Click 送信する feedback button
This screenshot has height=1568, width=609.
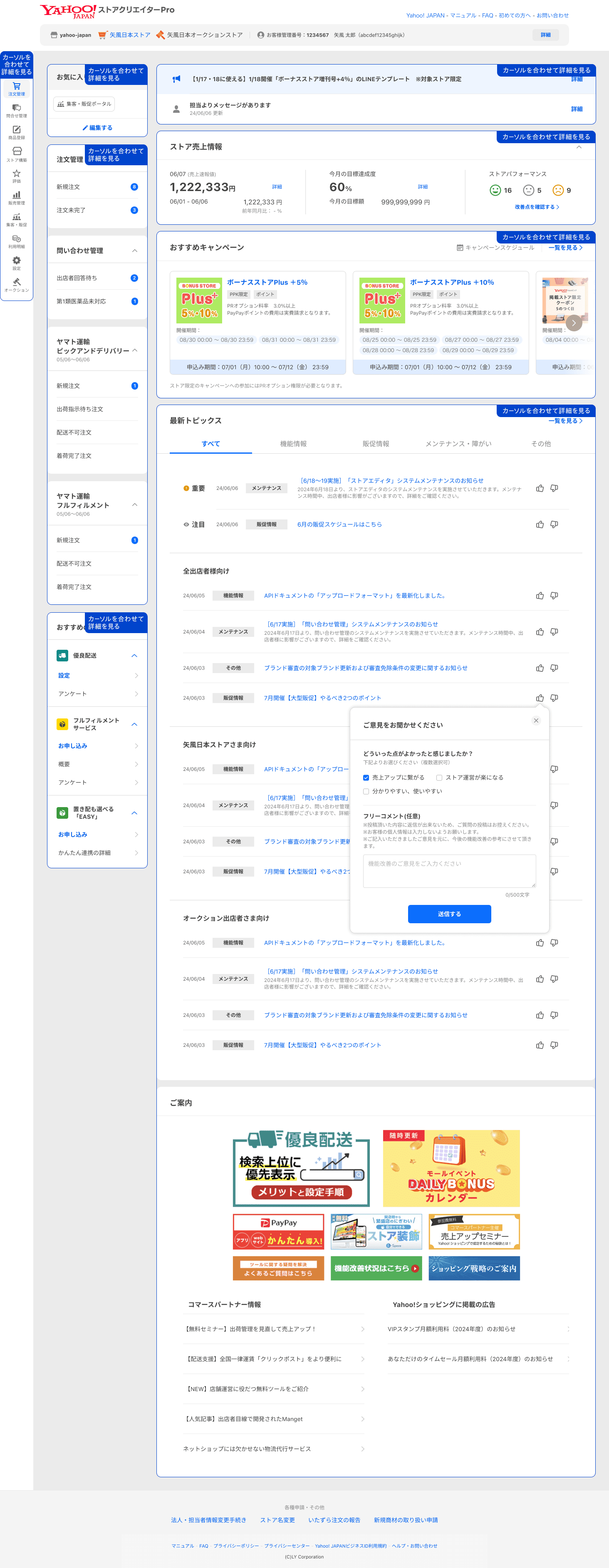click(x=450, y=914)
